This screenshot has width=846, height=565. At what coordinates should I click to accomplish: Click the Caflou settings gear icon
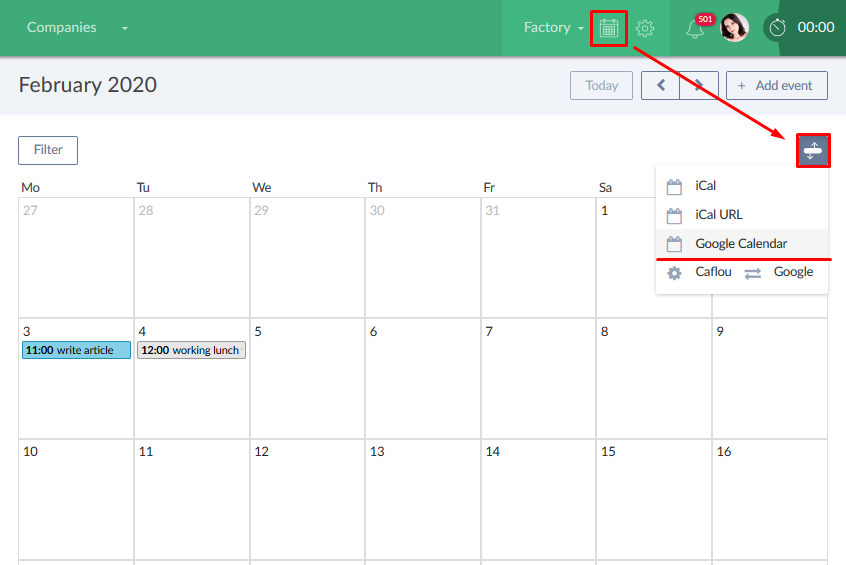tap(675, 273)
